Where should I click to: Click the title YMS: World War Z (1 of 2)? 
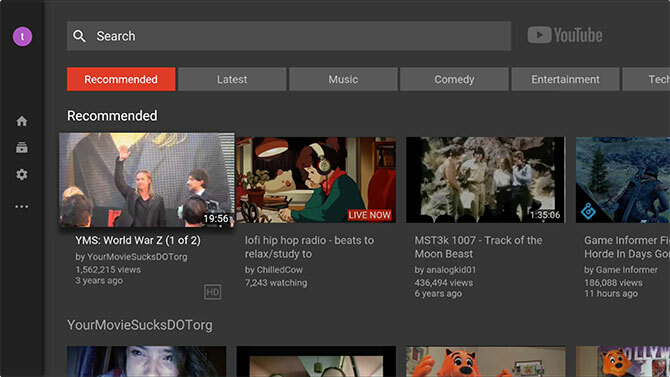pos(138,240)
